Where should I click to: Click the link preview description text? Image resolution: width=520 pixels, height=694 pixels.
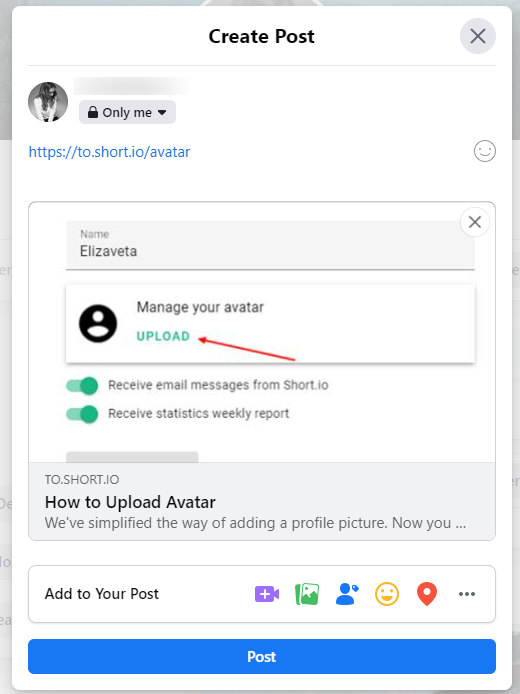coord(255,523)
